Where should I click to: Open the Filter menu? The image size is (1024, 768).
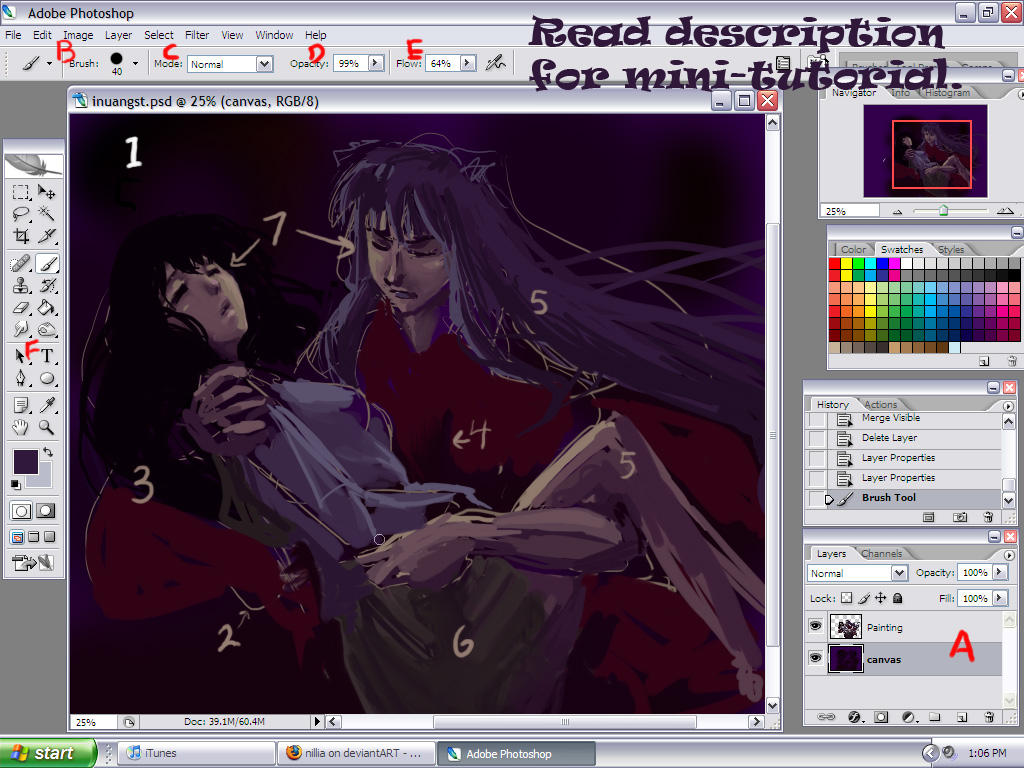point(197,35)
